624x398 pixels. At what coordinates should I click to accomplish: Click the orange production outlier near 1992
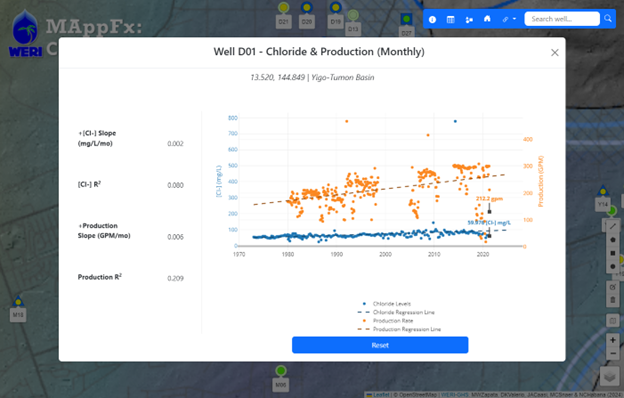click(347, 121)
